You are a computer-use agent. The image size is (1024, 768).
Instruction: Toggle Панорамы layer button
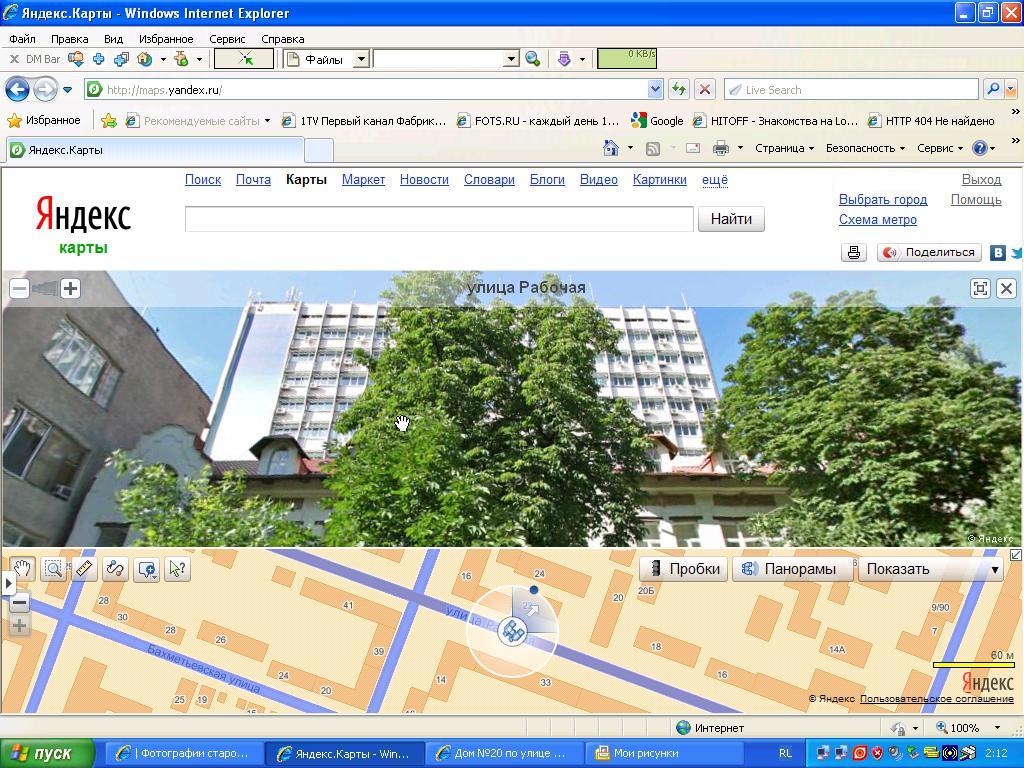(793, 569)
